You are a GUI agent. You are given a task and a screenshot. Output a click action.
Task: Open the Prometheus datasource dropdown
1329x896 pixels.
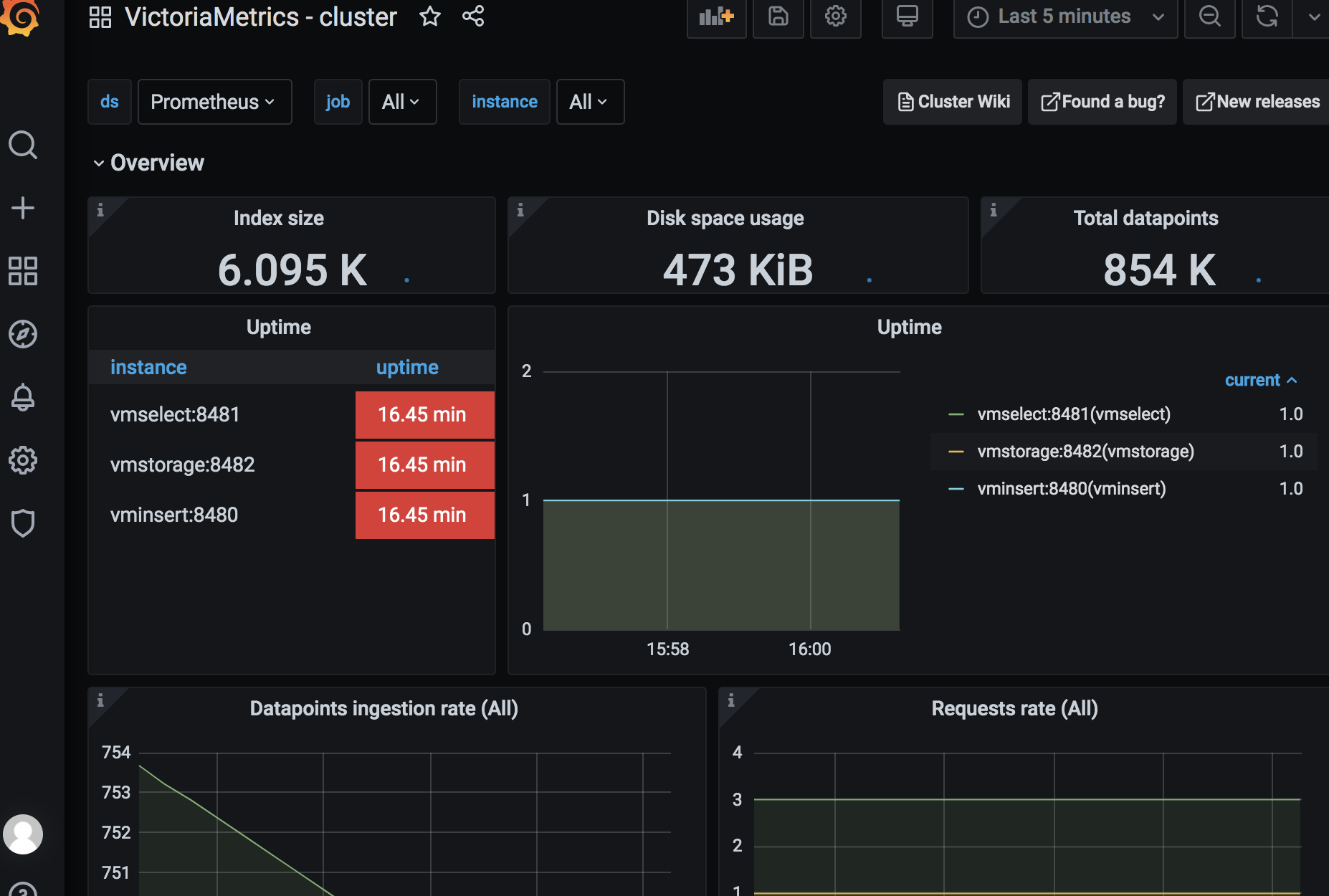[x=214, y=102]
